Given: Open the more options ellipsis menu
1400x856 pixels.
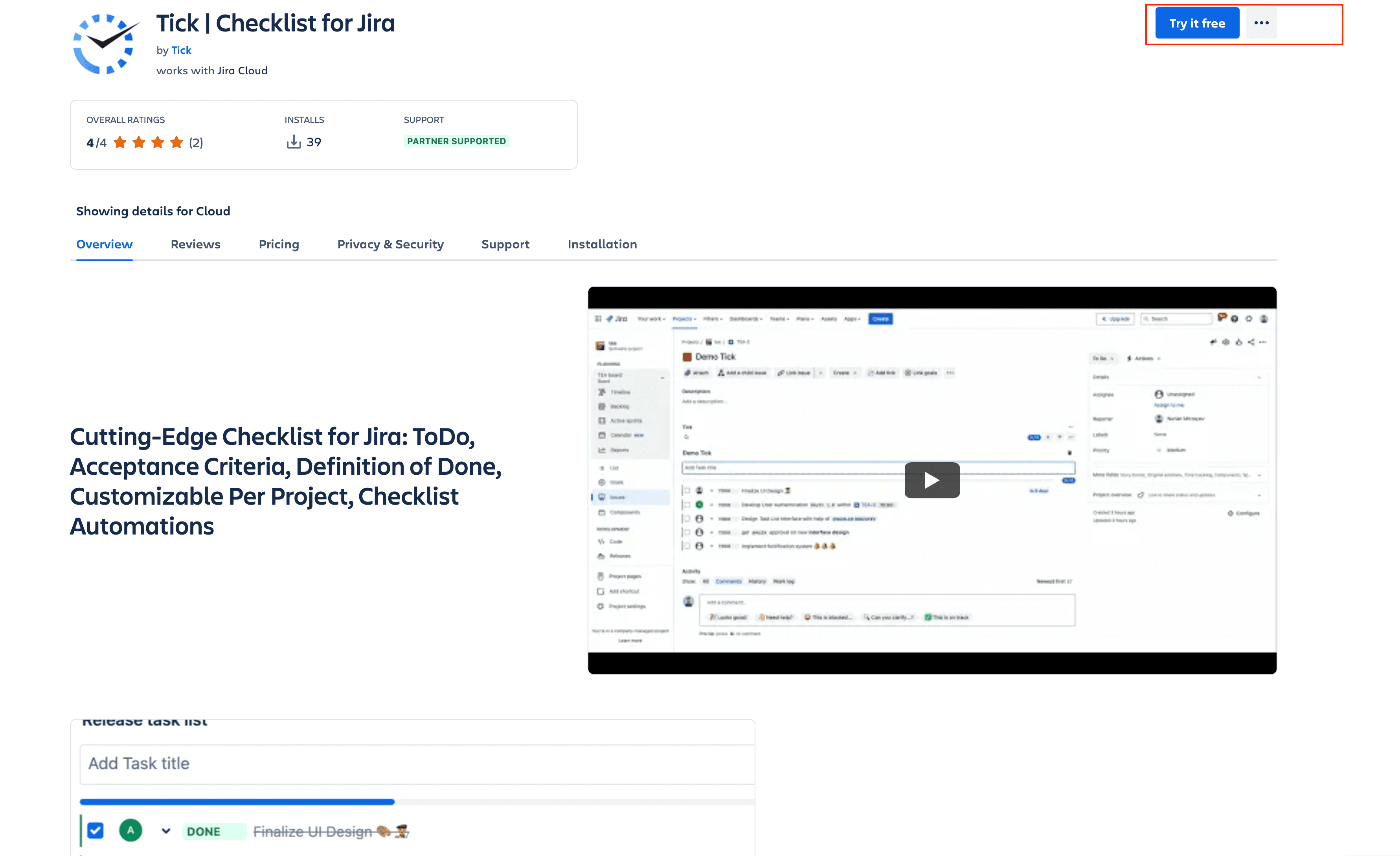Looking at the screenshot, I should [x=1261, y=23].
